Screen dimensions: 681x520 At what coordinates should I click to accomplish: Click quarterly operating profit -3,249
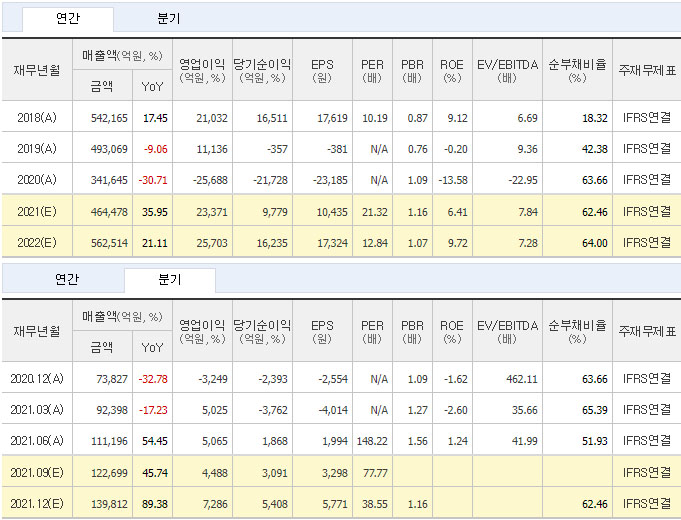(x=213, y=379)
